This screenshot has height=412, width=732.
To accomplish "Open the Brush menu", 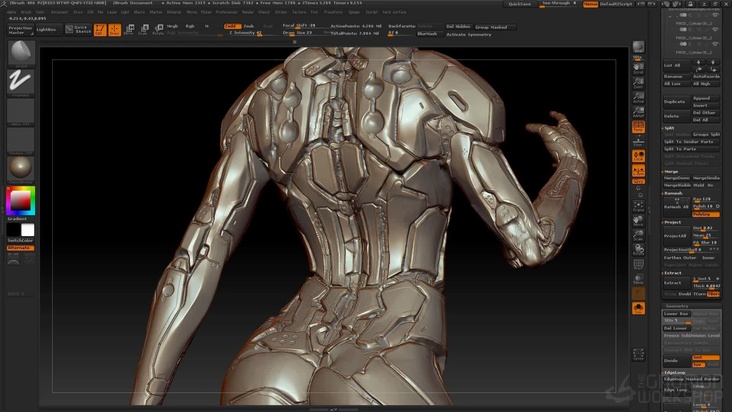I will pyautogui.click(x=26, y=12).
